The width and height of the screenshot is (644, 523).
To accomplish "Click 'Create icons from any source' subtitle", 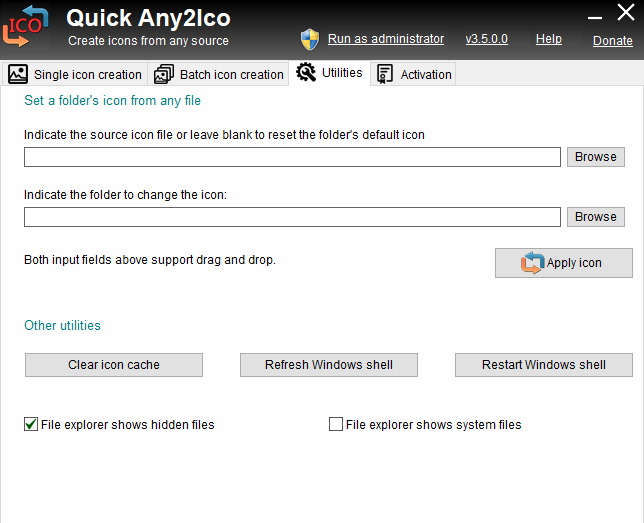I will [148, 41].
